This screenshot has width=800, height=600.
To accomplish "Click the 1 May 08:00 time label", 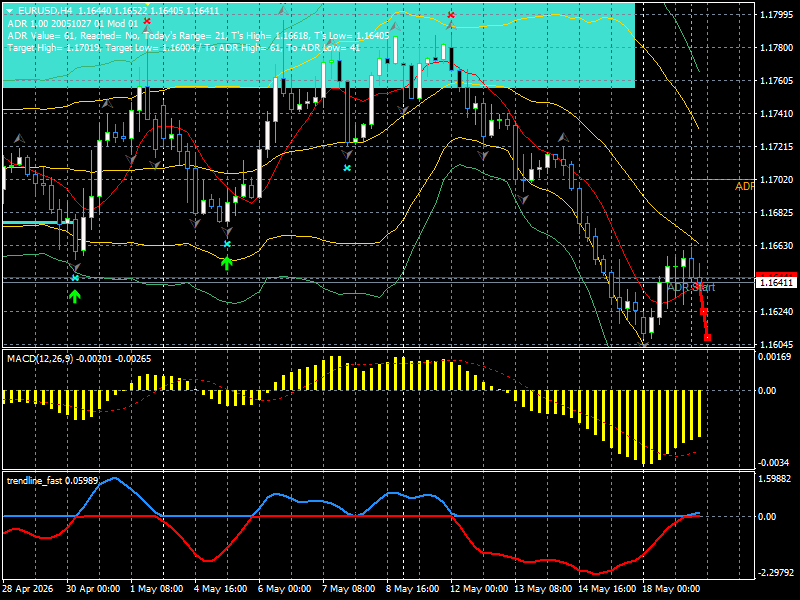I will [x=157, y=589].
